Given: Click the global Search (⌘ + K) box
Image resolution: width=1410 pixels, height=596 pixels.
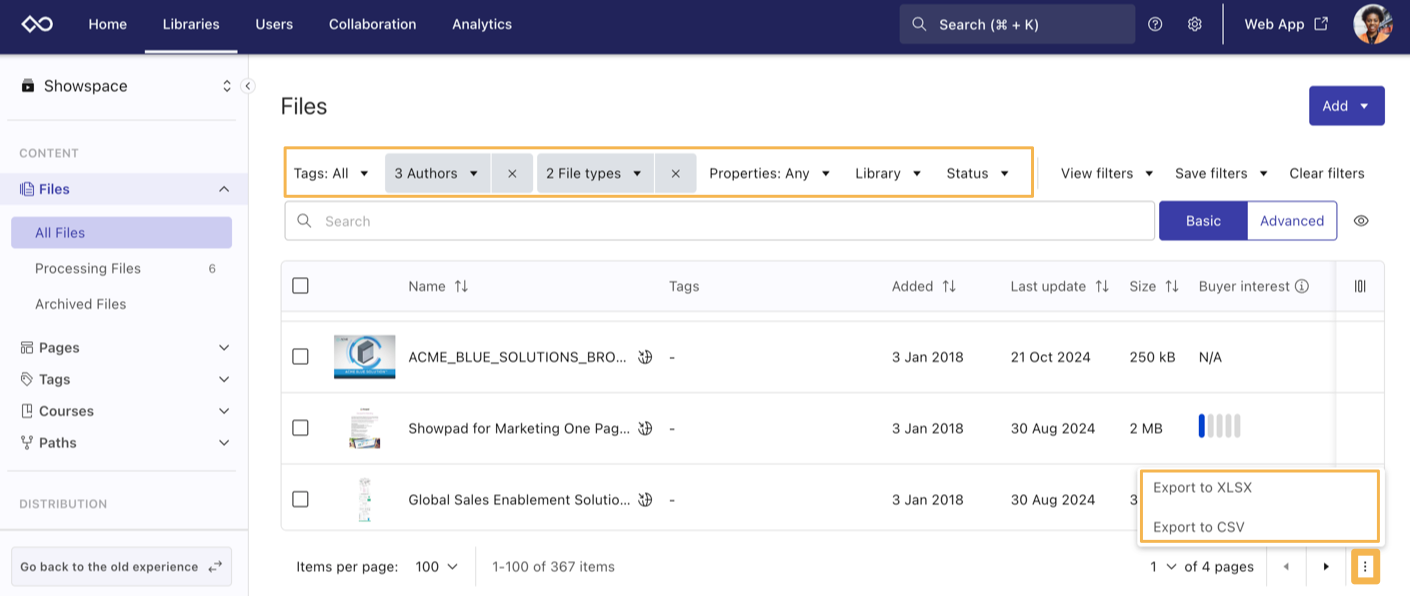Looking at the screenshot, I should (1017, 24).
